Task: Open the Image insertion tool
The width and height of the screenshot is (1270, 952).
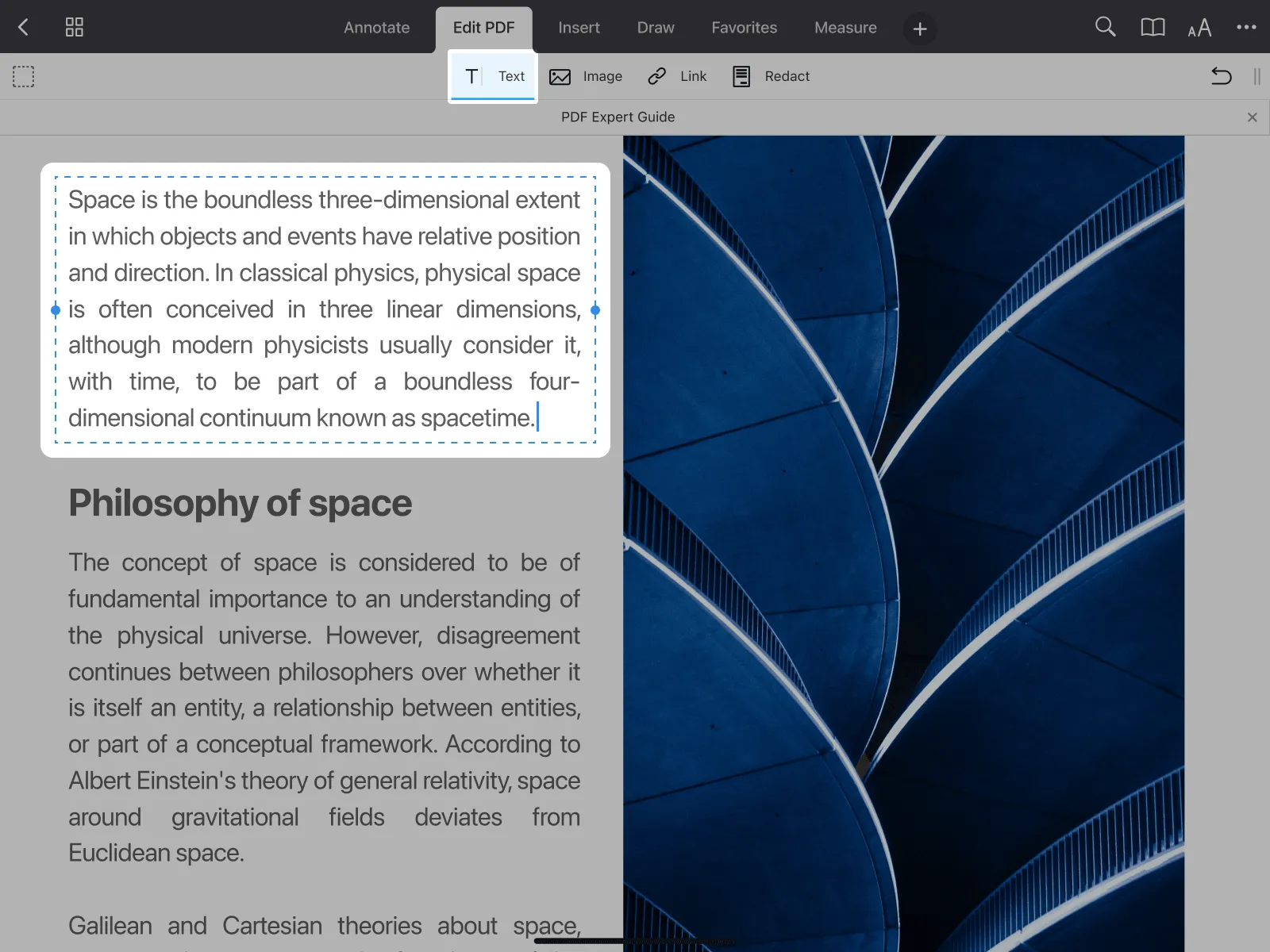Action: point(585,76)
